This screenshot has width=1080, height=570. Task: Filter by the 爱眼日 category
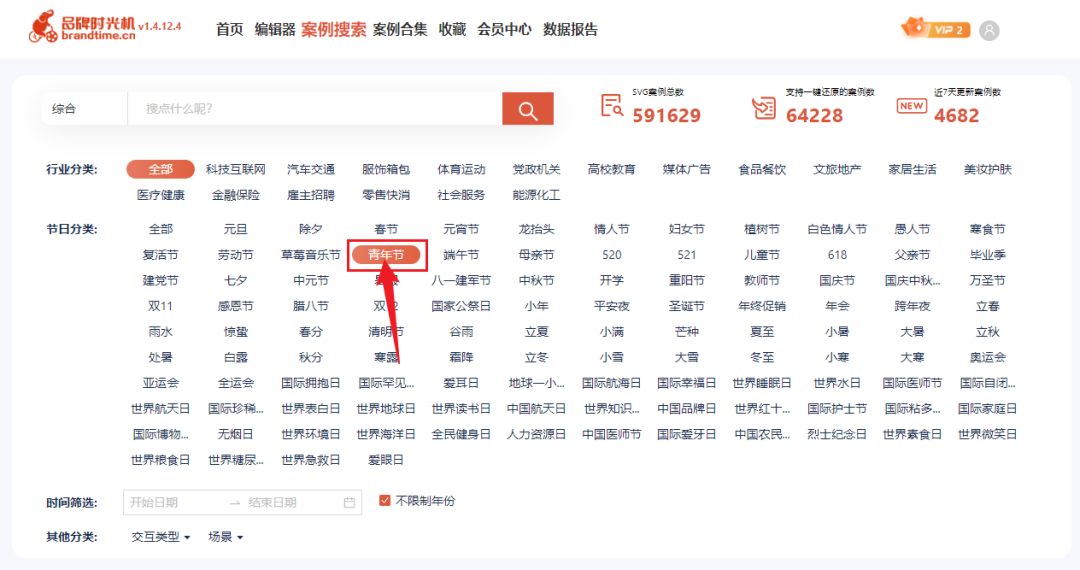pyautogui.click(x=386, y=460)
